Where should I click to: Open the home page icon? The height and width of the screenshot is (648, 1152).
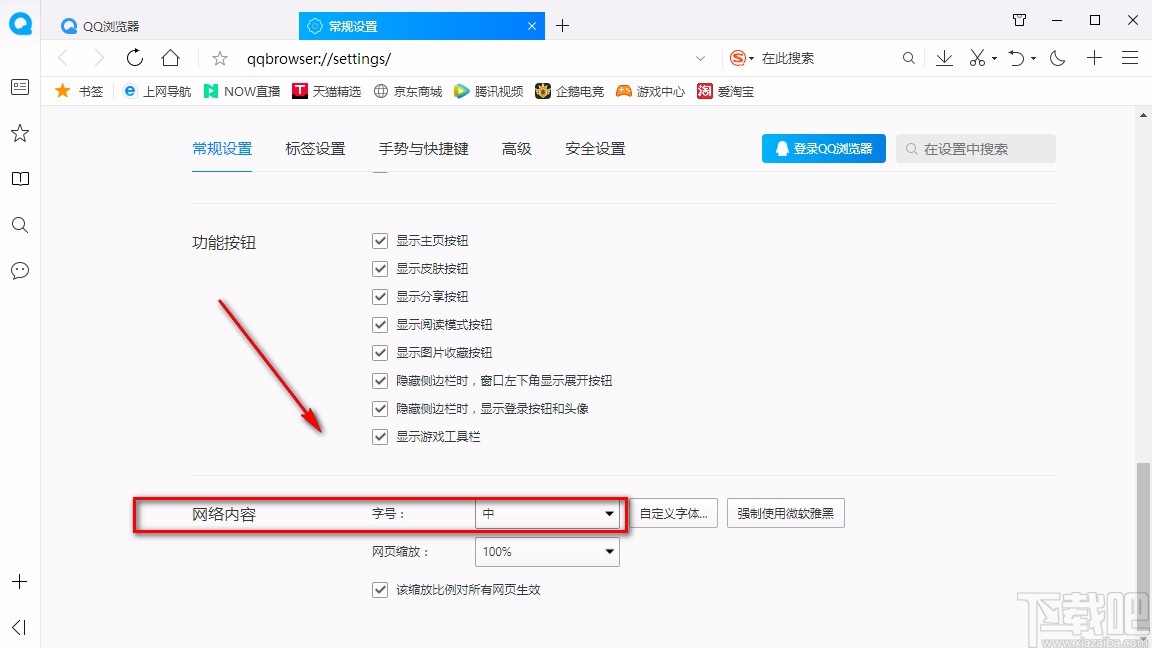(x=170, y=58)
